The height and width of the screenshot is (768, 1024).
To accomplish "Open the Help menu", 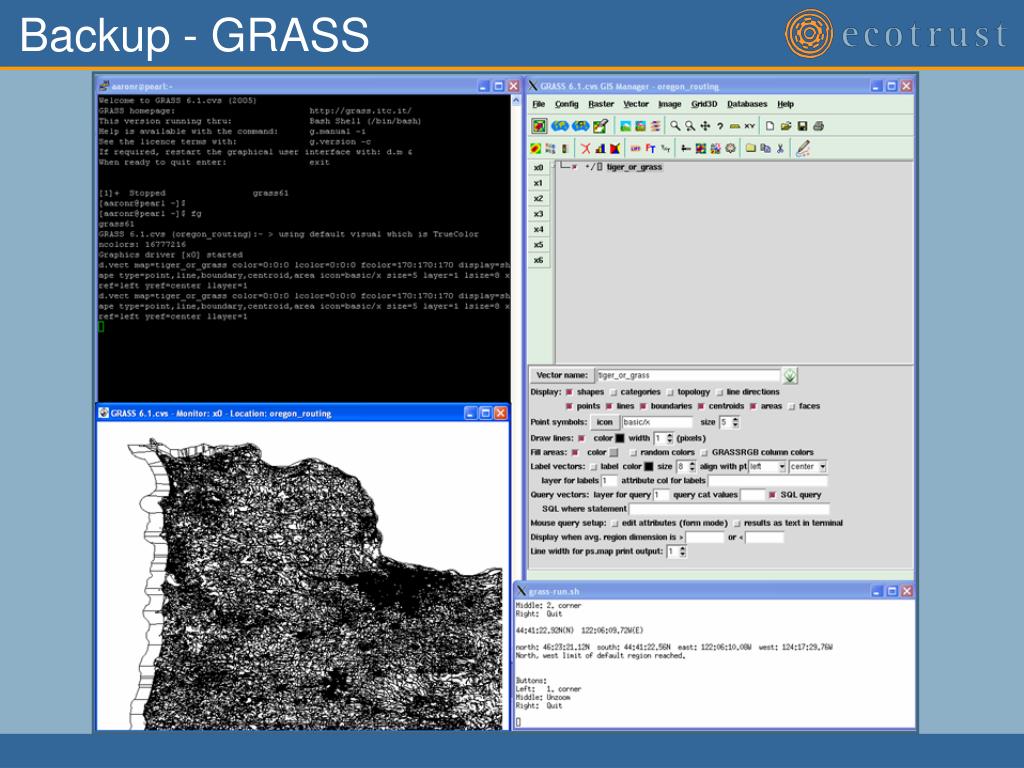I will pos(785,104).
